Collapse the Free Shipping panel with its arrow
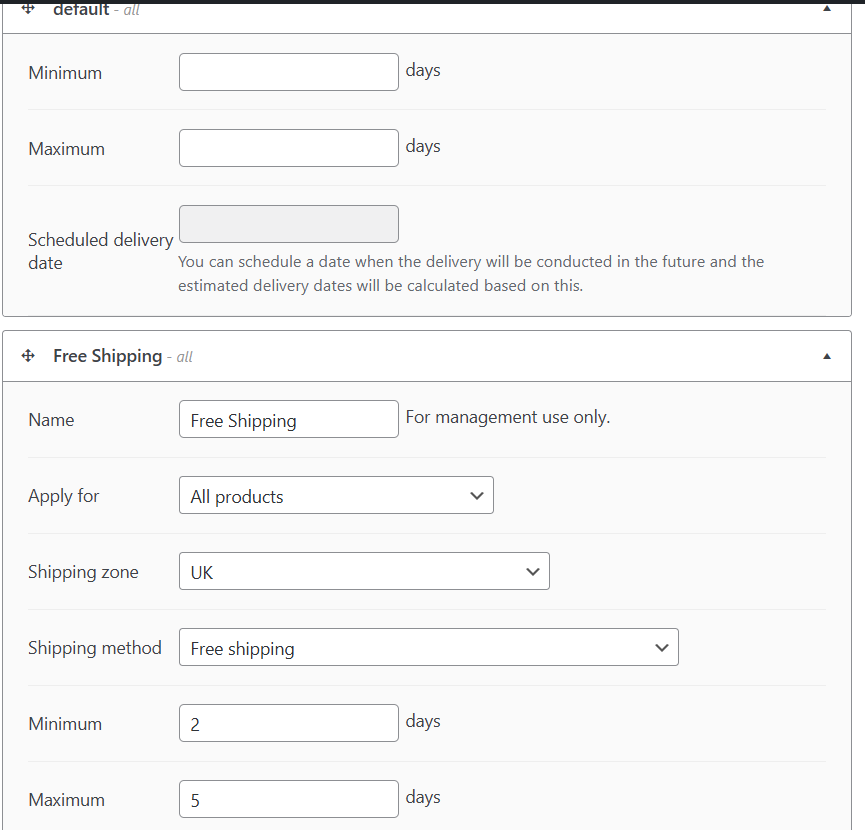This screenshot has height=830, width=865. tap(826, 356)
